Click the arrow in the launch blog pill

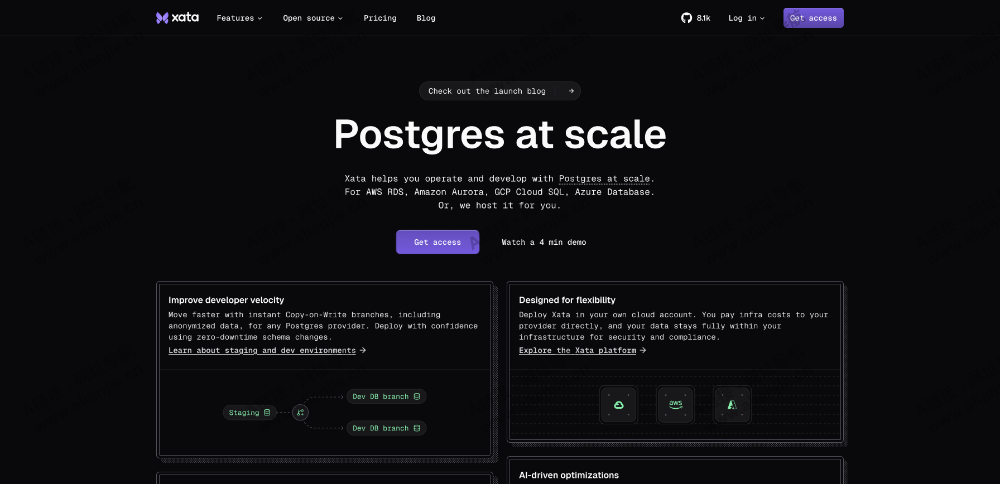[571, 91]
